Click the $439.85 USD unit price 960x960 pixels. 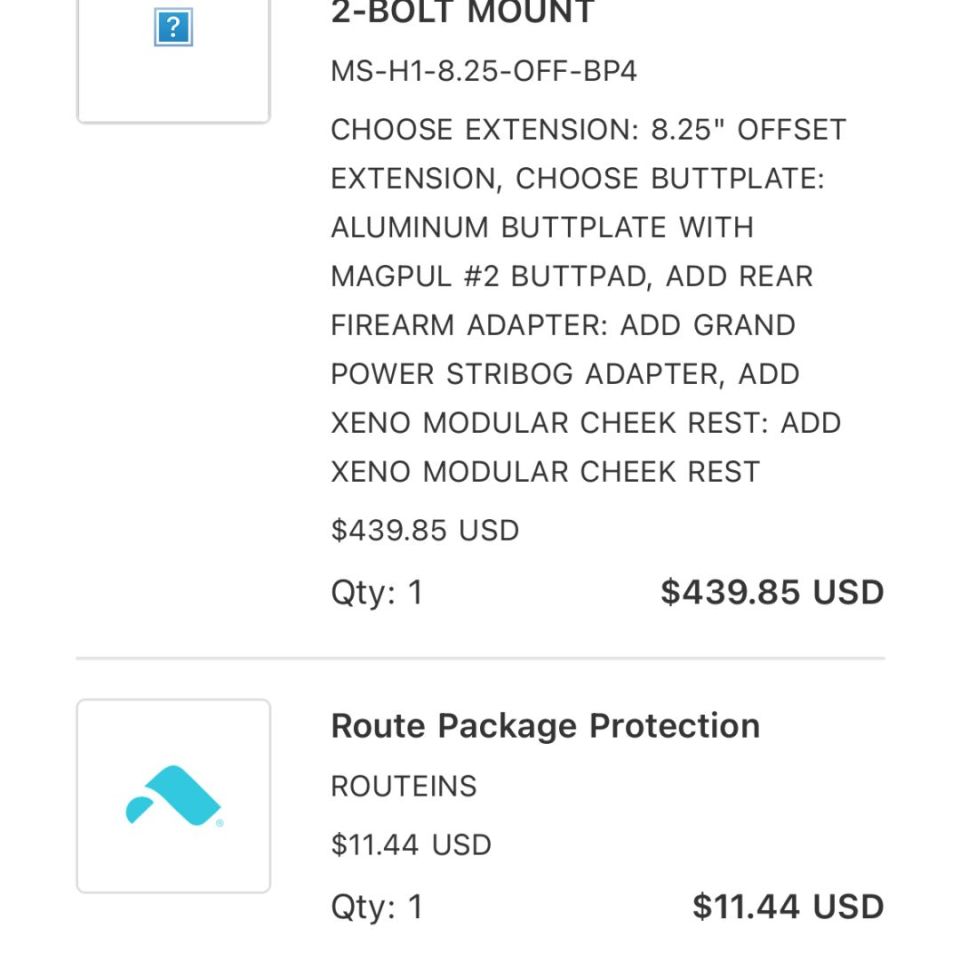click(425, 530)
